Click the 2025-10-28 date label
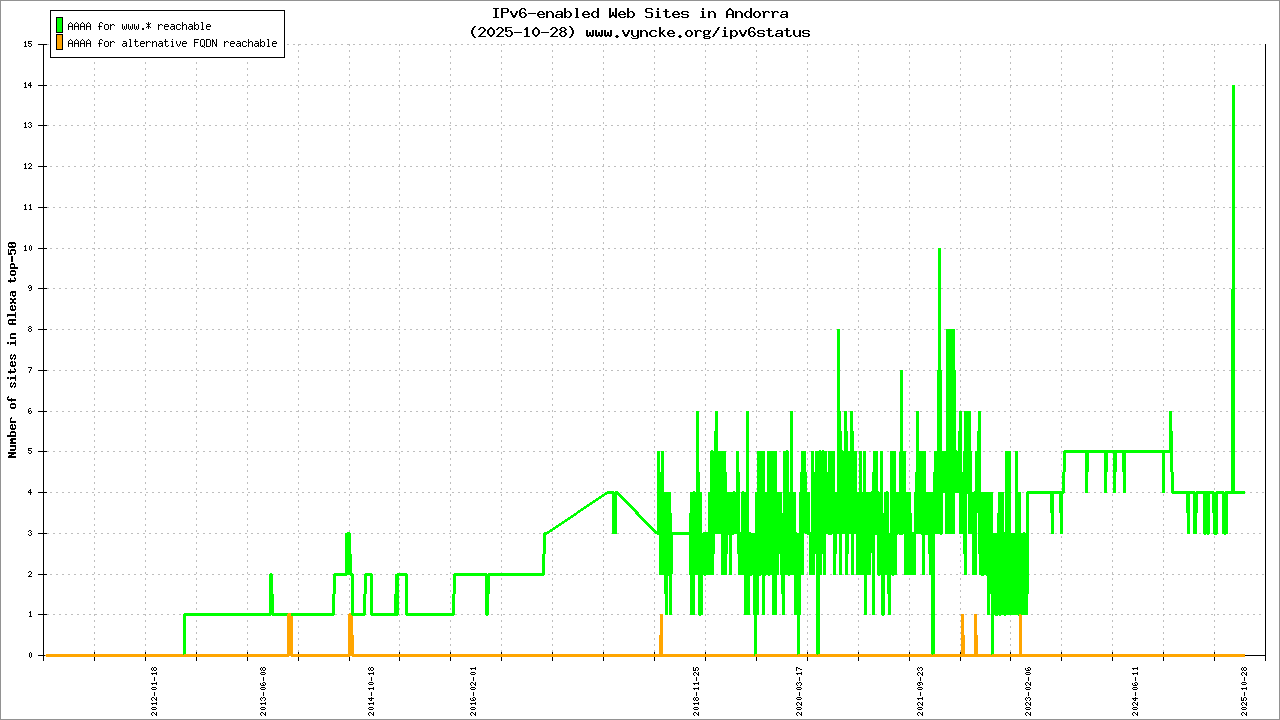Screen dimensions: 1280x720 coord(1246,689)
